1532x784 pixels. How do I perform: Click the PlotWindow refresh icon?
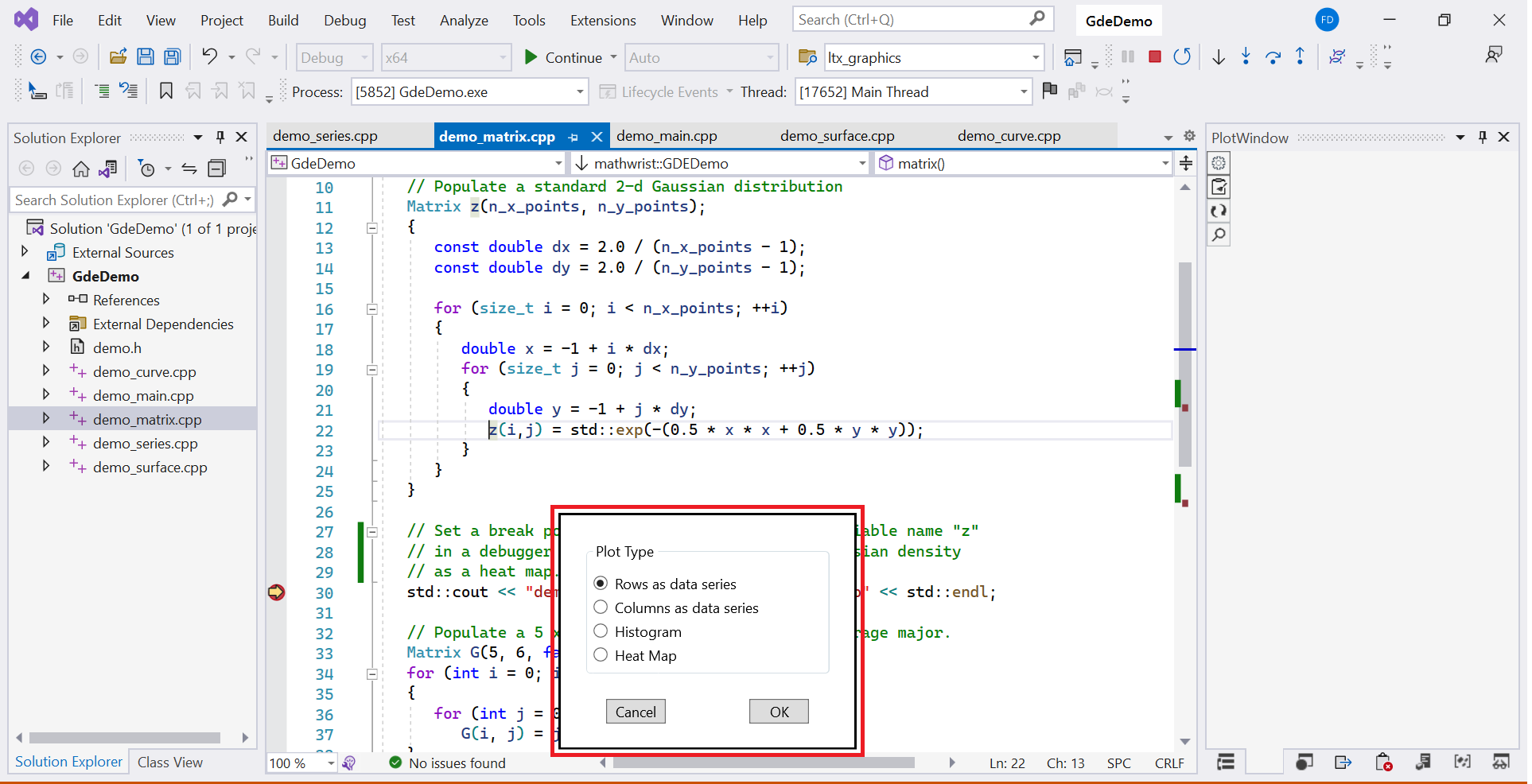(x=1219, y=211)
